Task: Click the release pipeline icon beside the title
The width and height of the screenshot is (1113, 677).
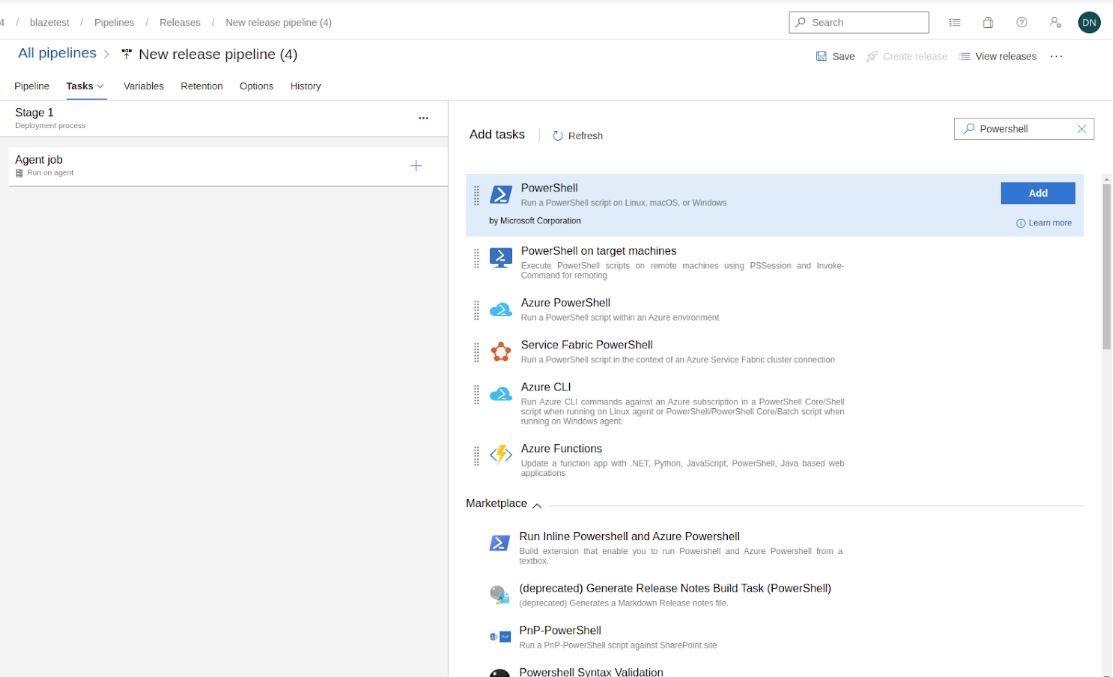Action: (x=126, y=54)
